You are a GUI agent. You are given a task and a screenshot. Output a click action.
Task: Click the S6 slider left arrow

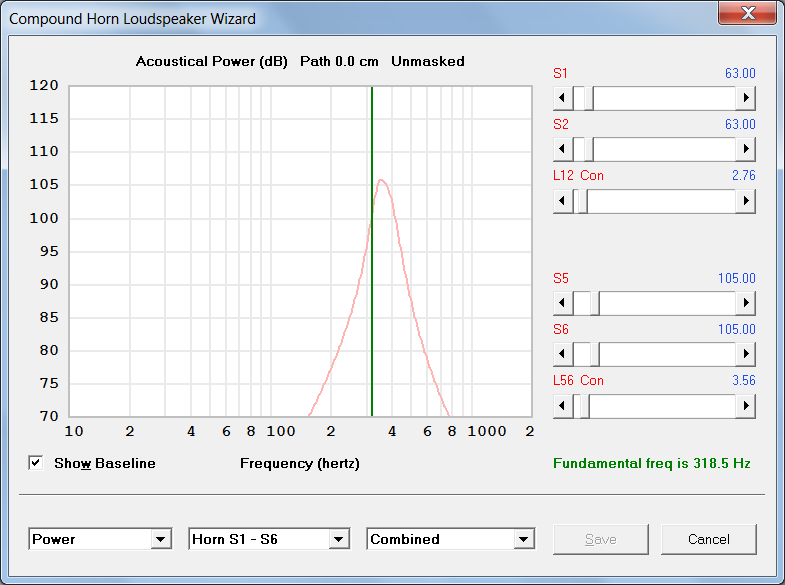(563, 354)
